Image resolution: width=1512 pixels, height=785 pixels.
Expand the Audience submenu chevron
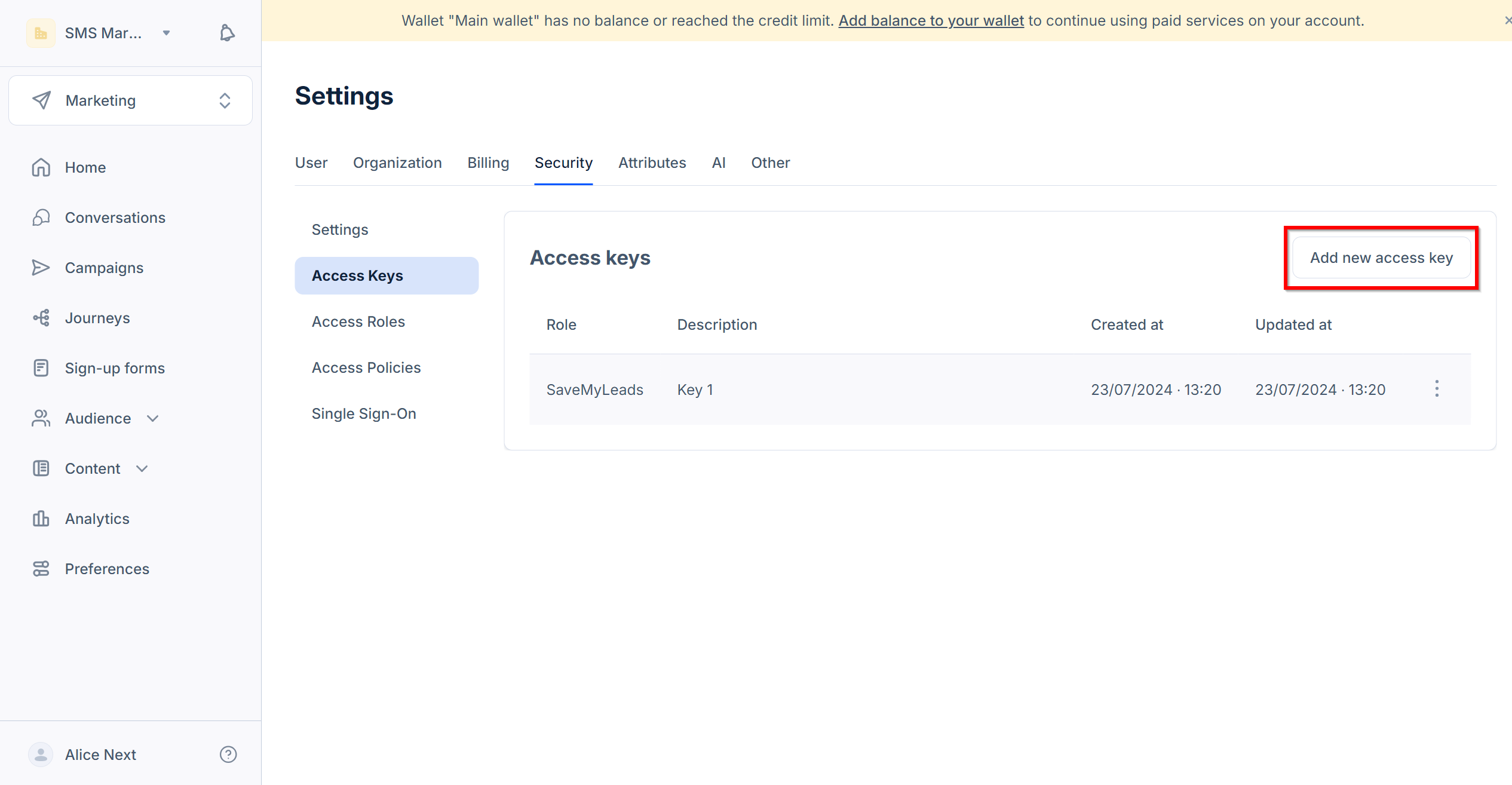(153, 418)
